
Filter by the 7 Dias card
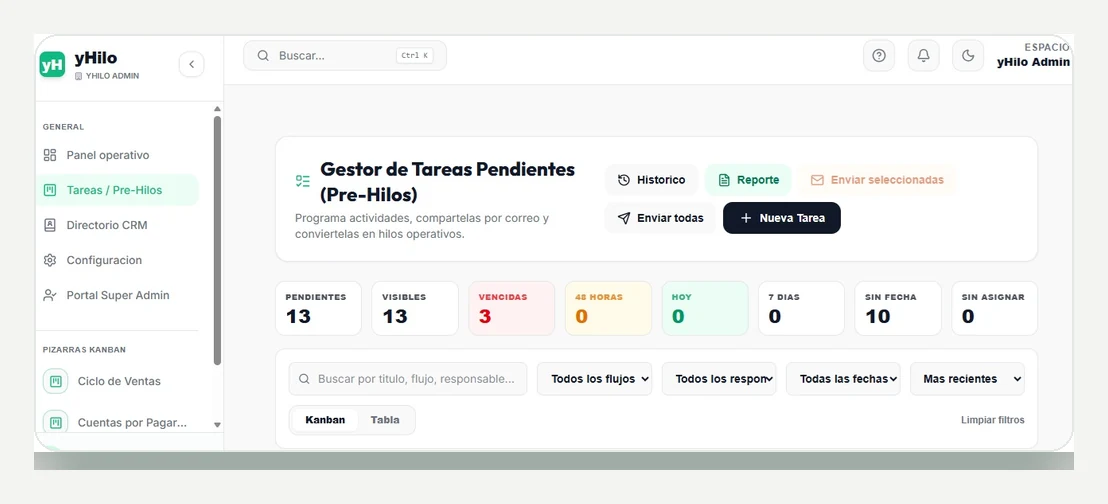(801, 308)
